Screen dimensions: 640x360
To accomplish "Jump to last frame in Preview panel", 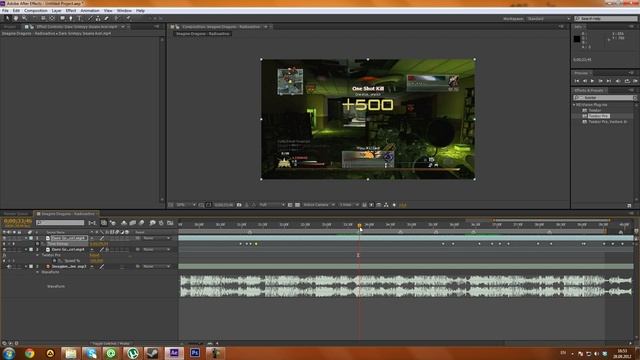I will (609, 81).
